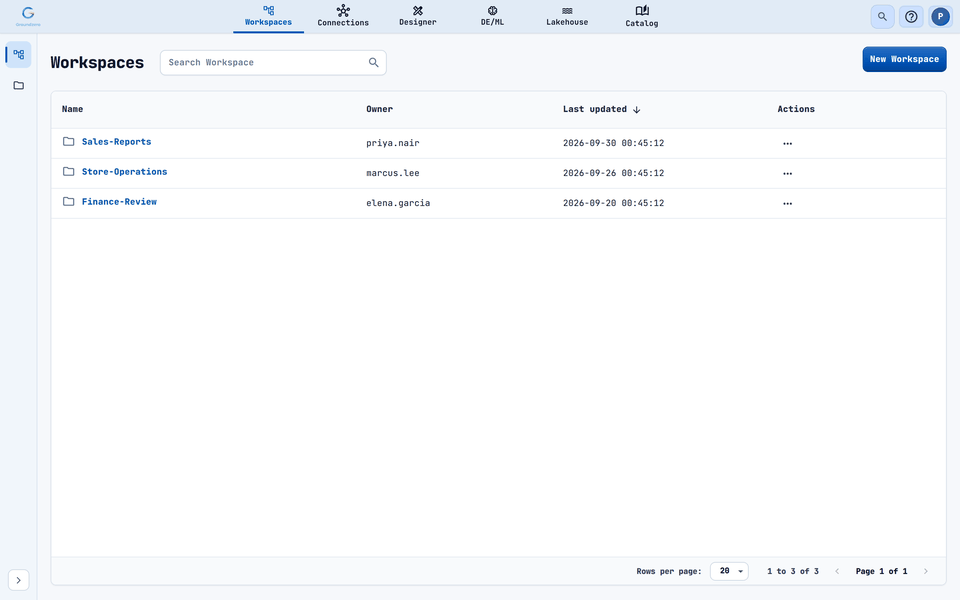960x600 pixels.
Task: Click the folder icon beside Sales-Reports
Action: [x=69, y=141]
